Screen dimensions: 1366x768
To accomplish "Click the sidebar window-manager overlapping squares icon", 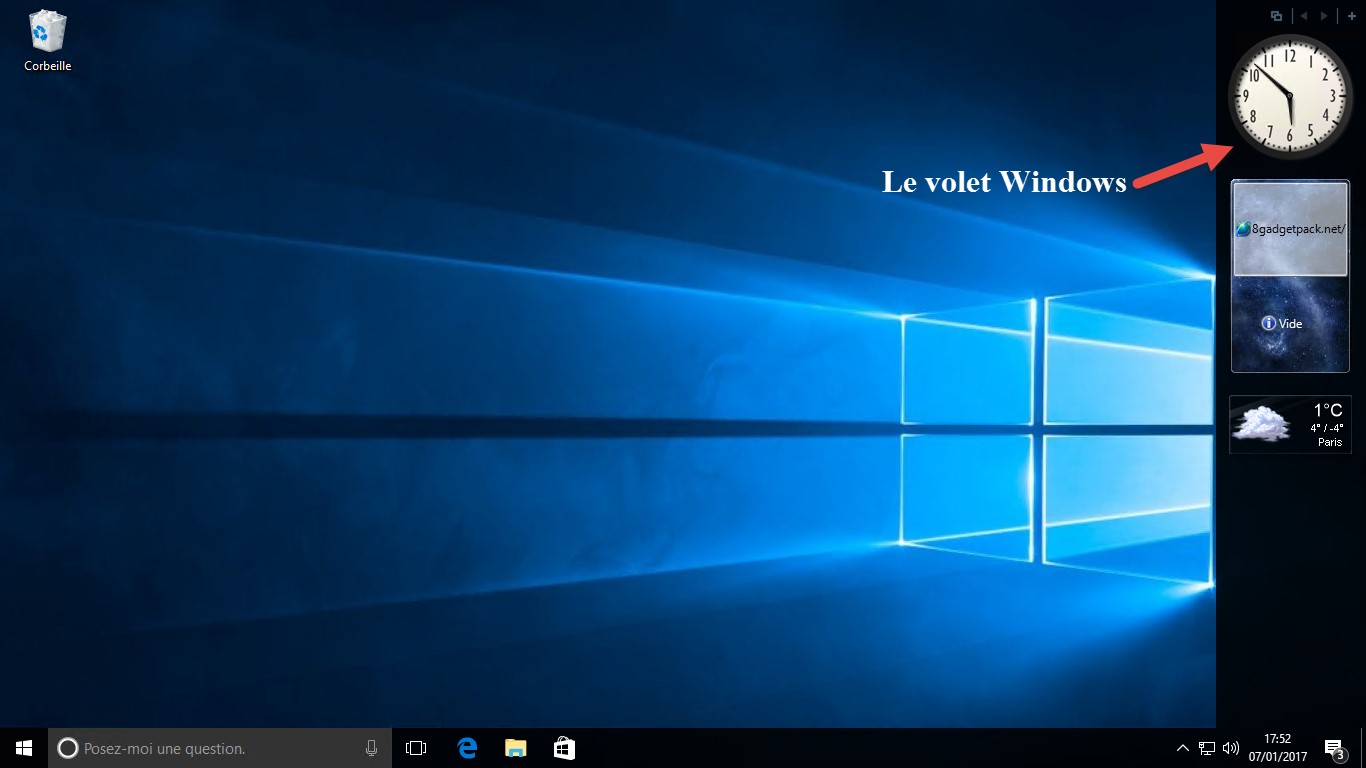I will point(1276,16).
